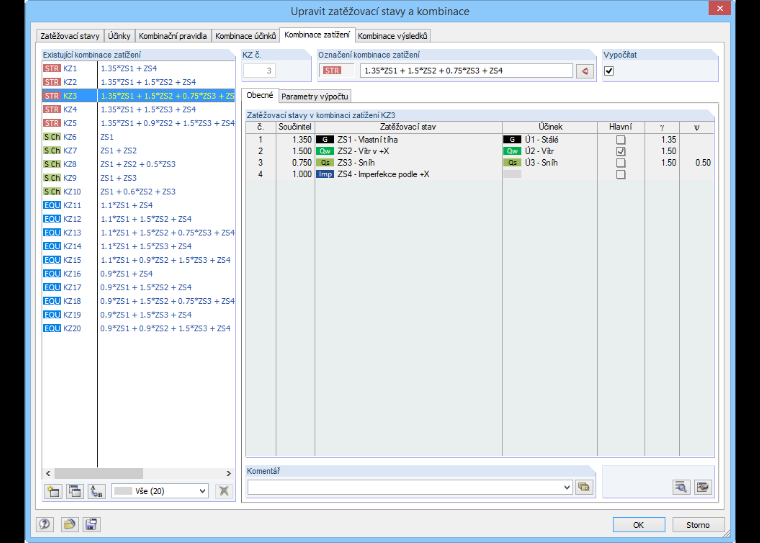Screen dimensions: 760x543
Task: Select combination KZ2 in the list
Action: [139, 82]
